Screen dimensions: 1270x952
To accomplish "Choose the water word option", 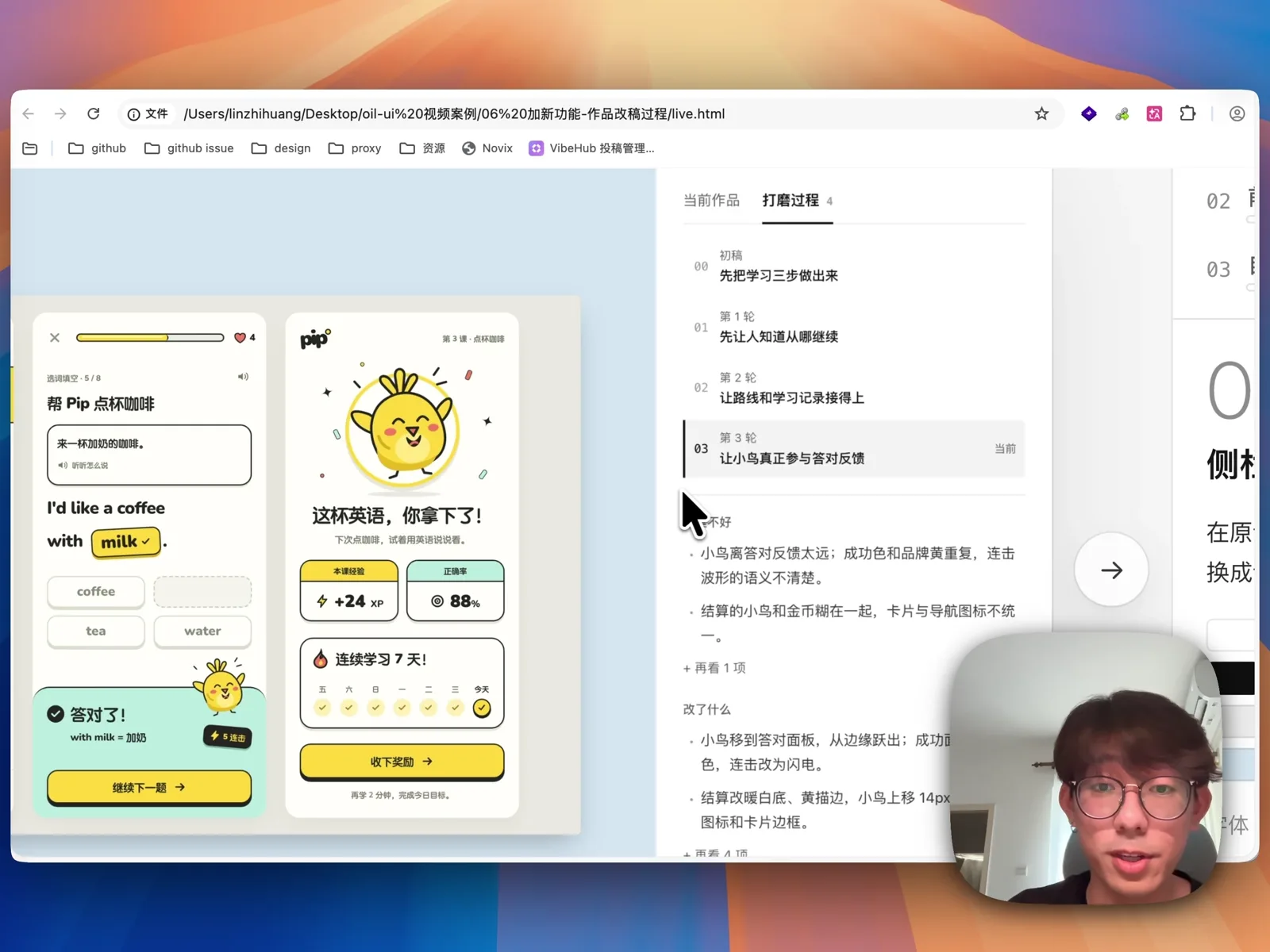I will (x=202, y=631).
